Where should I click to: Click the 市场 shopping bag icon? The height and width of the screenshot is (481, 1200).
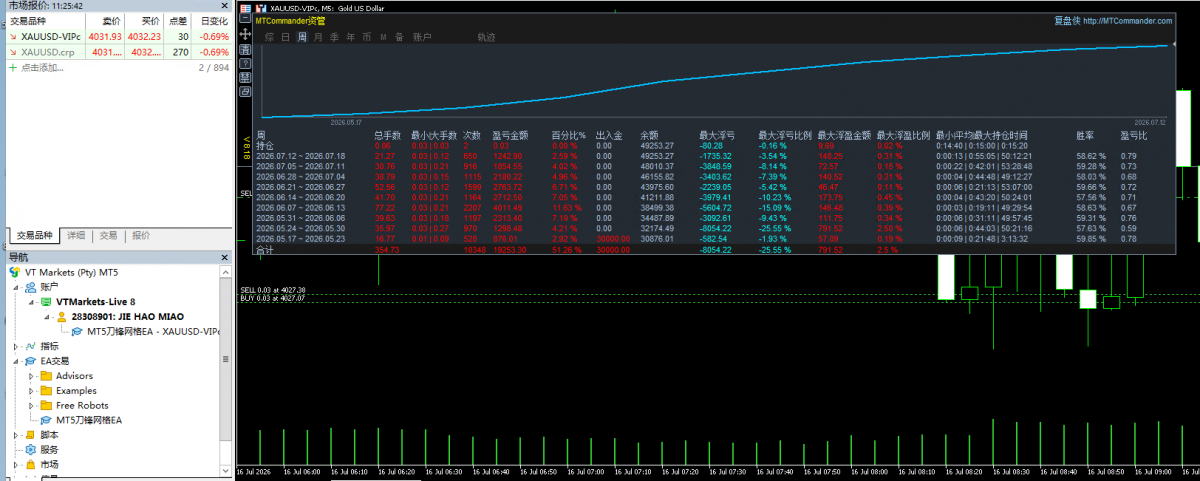point(31,464)
